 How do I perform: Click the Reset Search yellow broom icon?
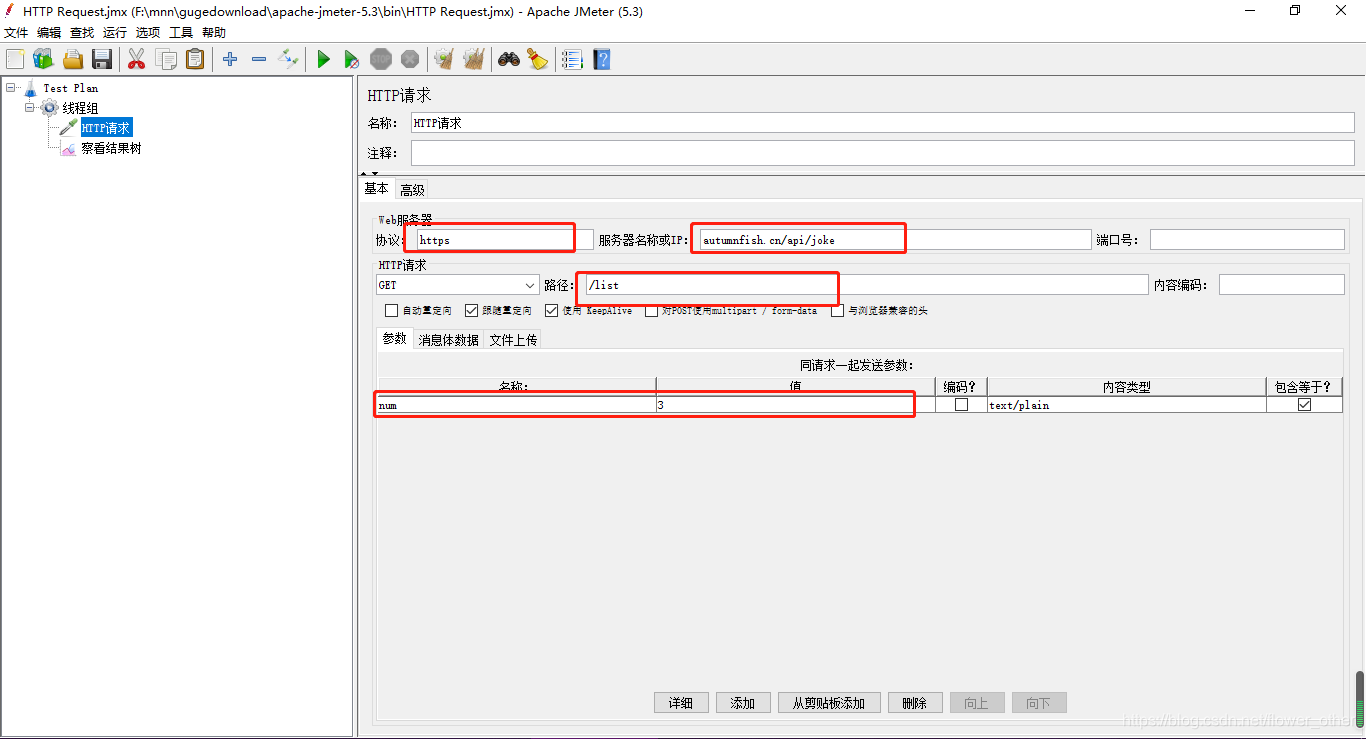pos(538,59)
